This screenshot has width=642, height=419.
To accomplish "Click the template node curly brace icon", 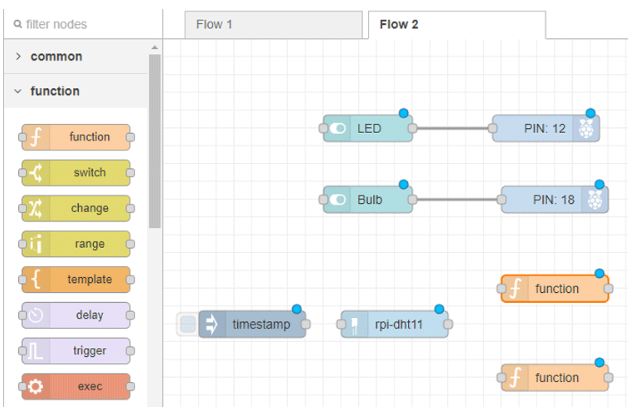I will 35,279.
